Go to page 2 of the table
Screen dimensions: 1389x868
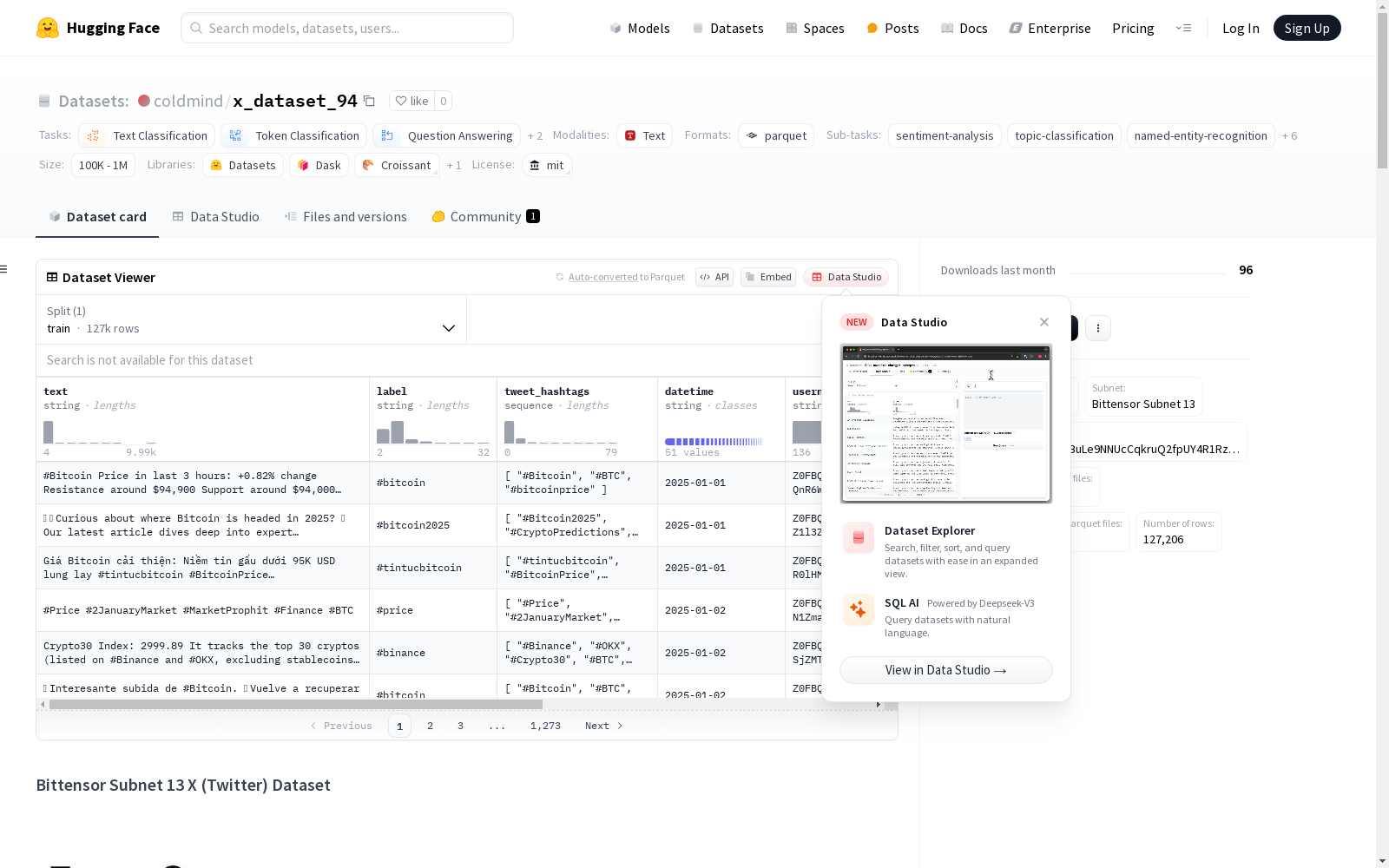430,726
